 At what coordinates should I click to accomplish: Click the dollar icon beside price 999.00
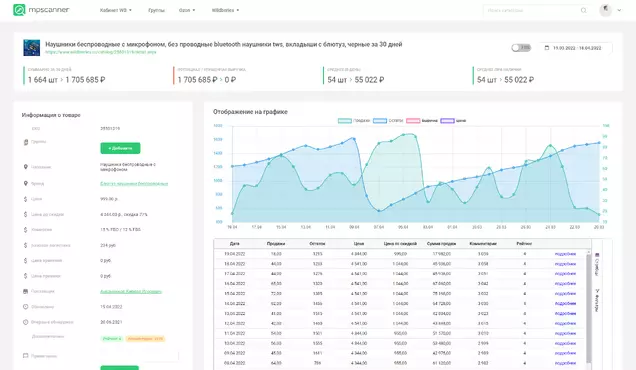[26, 199]
